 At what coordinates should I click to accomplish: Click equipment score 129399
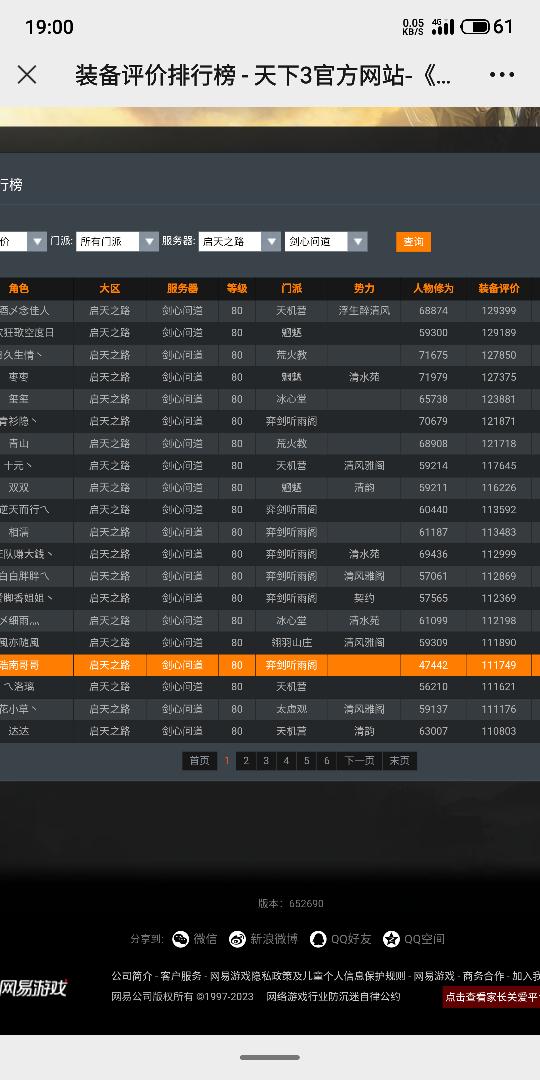[499, 311]
